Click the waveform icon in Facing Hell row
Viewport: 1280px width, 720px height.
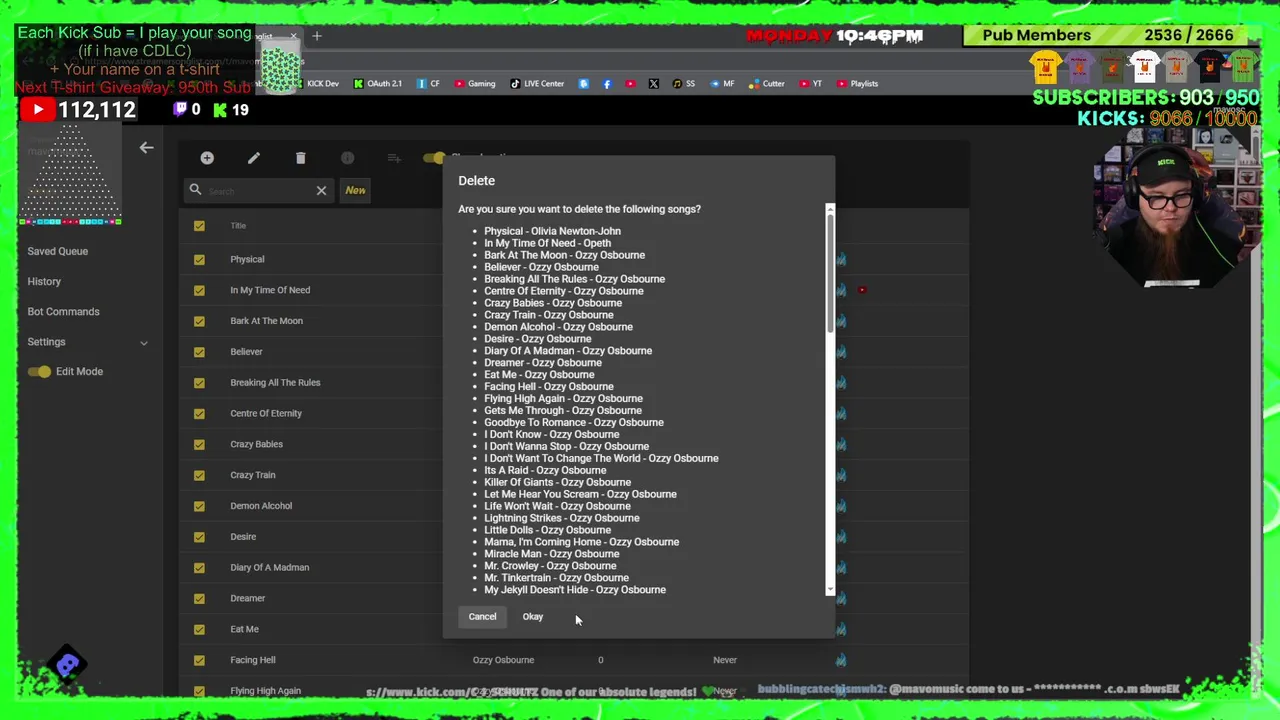click(x=841, y=660)
